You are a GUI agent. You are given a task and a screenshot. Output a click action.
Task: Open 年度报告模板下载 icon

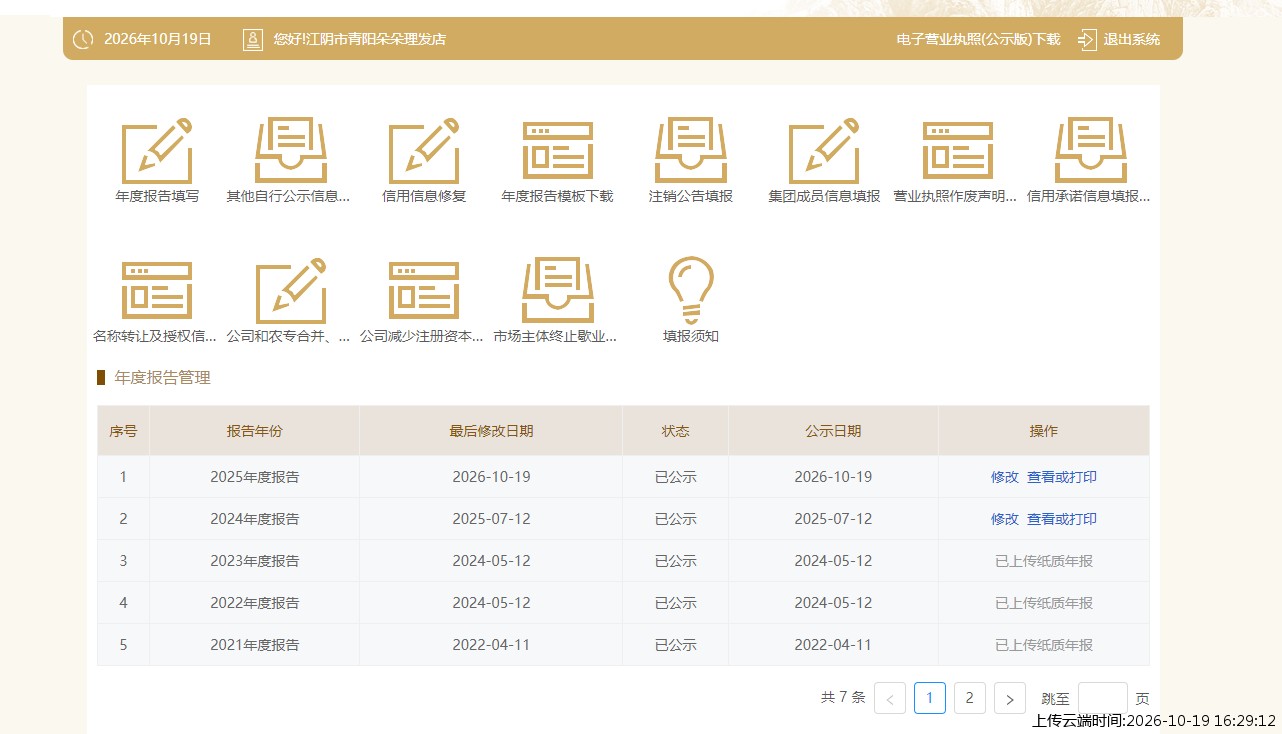coord(558,151)
